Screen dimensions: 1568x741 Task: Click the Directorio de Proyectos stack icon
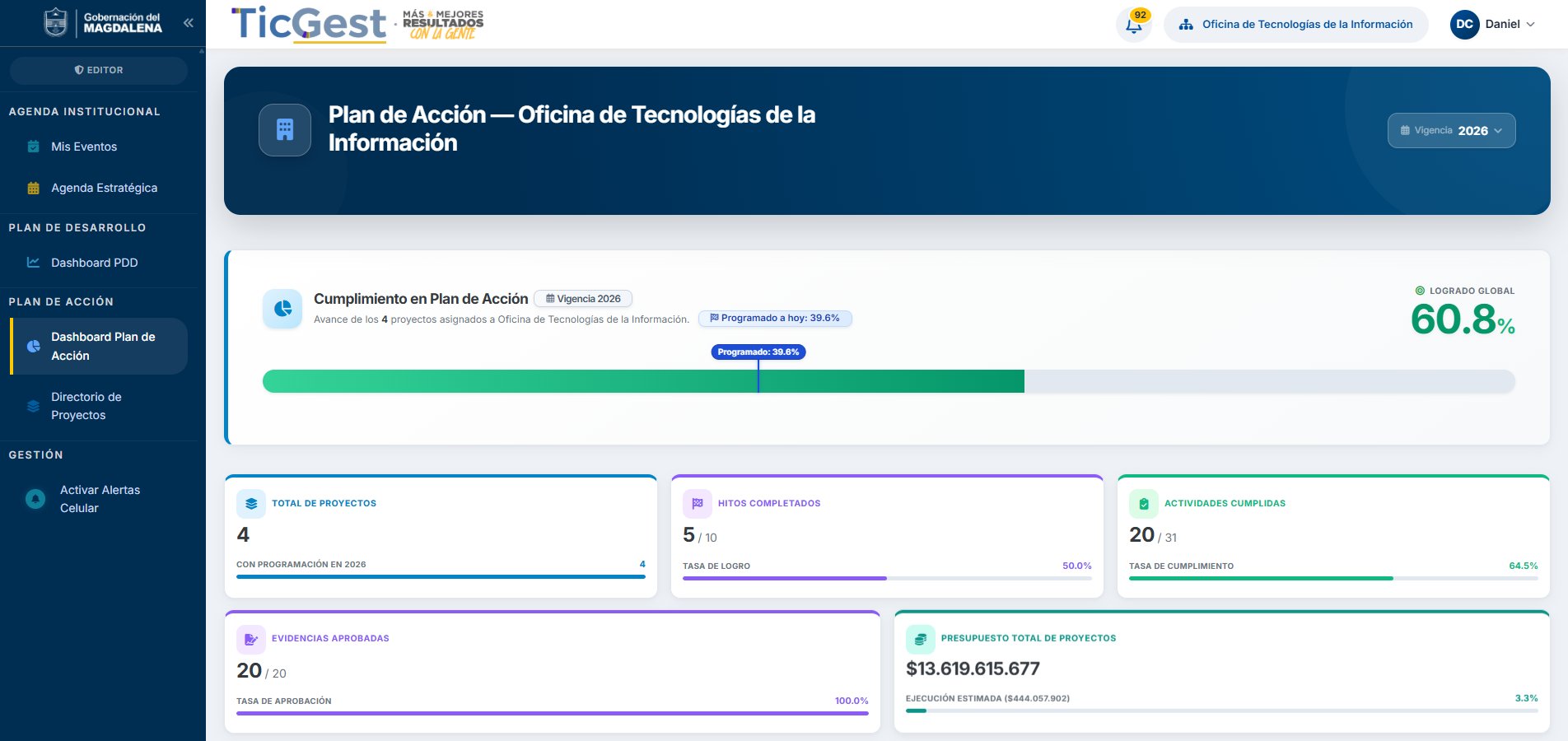[x=34, y=406]
